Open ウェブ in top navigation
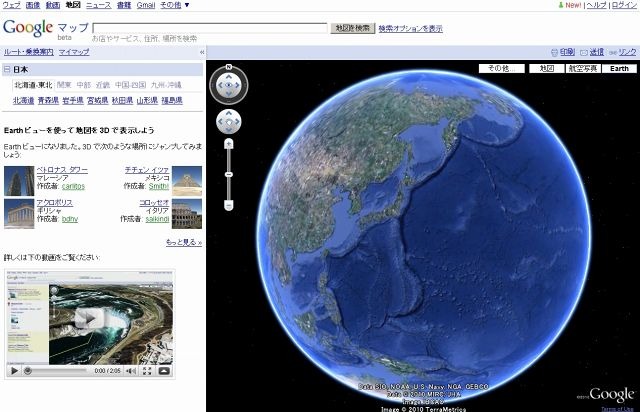640x412 pixels. coord(11,5)
